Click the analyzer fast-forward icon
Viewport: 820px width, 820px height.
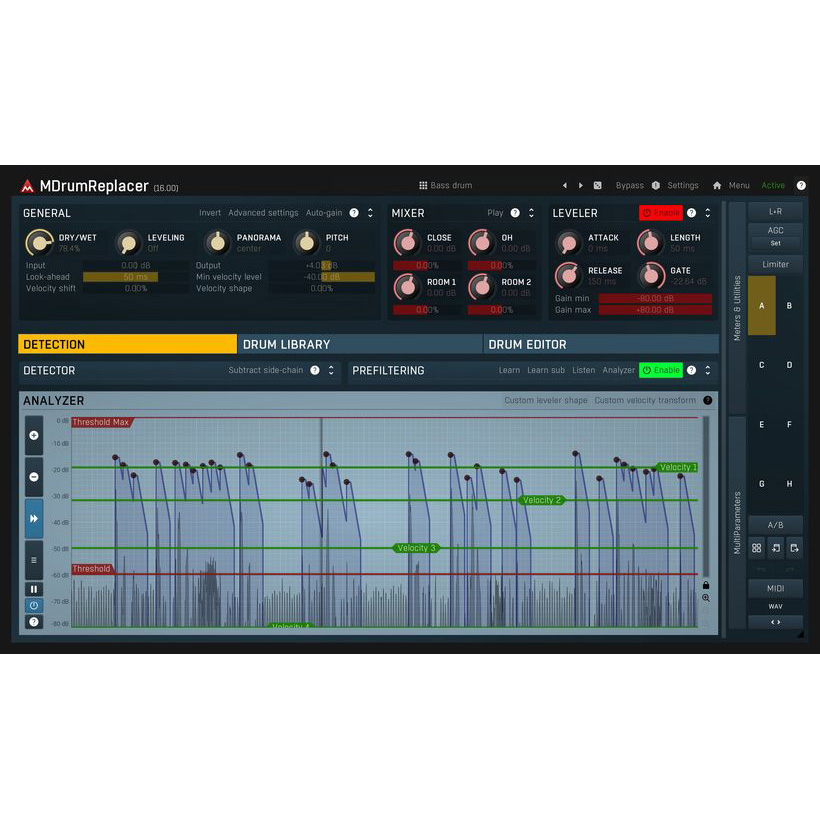coord(34,518)
